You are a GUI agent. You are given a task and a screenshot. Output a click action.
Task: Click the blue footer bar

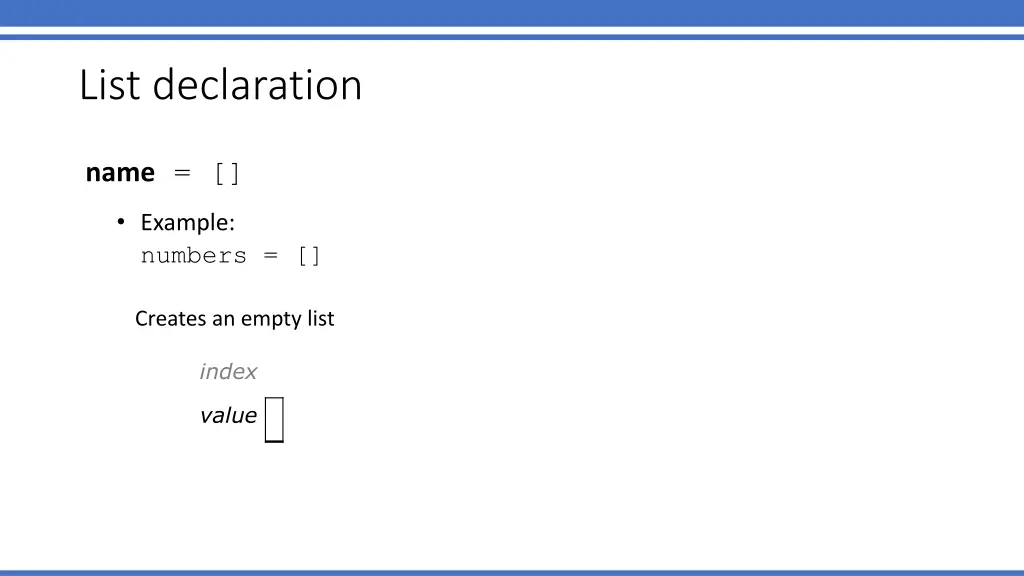(x=512, y=572)
